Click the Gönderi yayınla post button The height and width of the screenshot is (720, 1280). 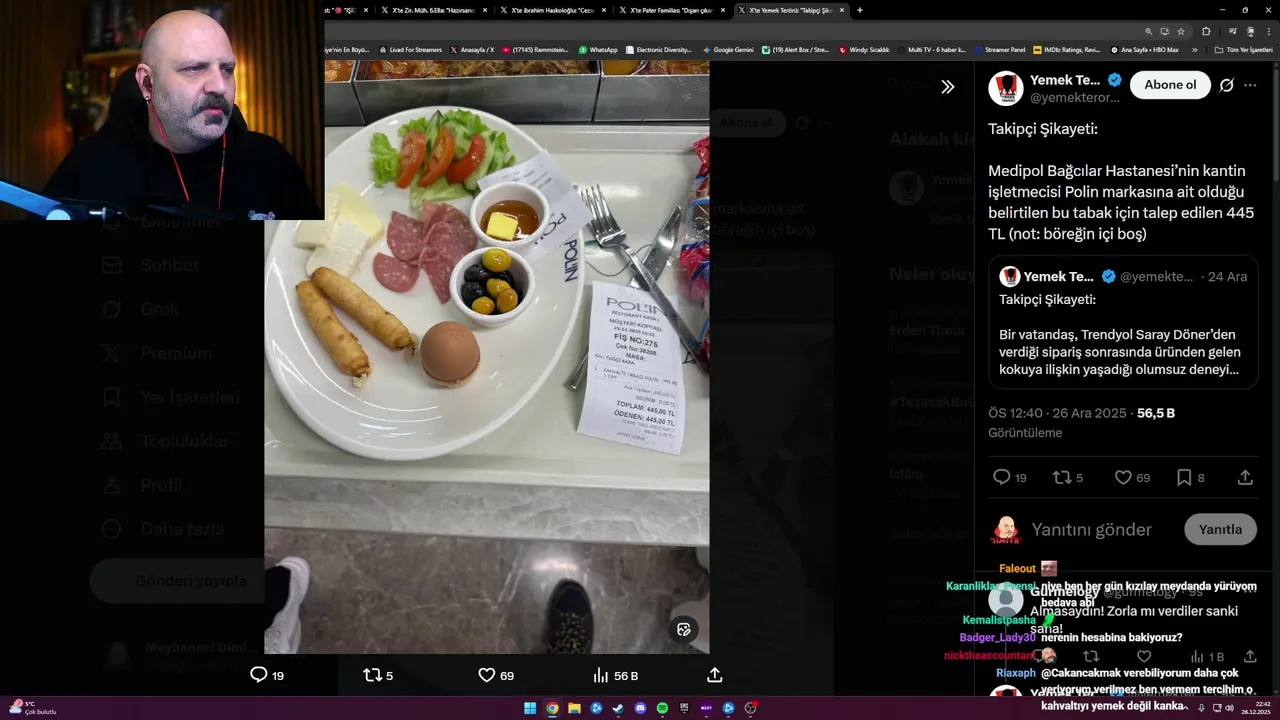178,581
